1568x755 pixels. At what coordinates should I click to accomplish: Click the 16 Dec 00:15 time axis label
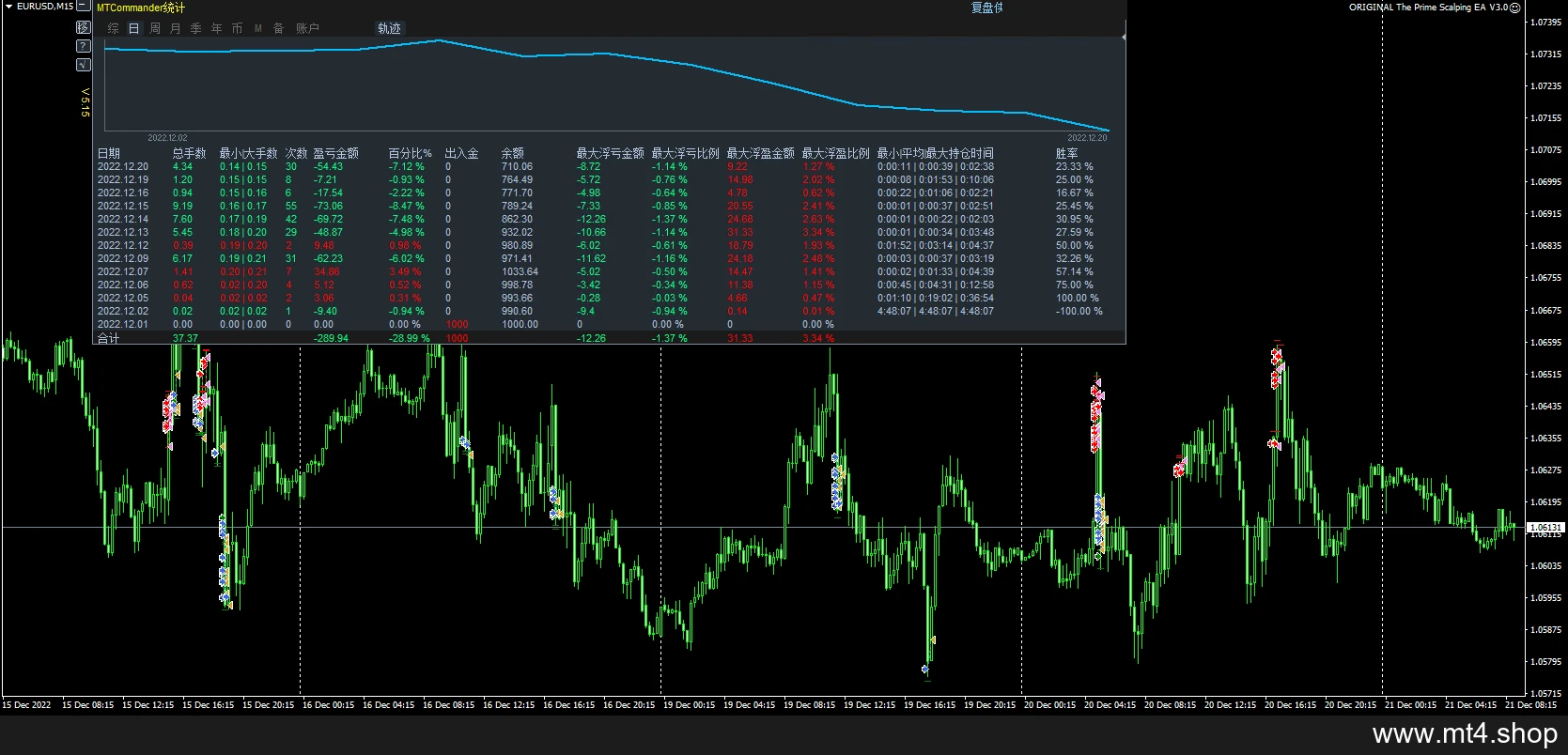328,704
